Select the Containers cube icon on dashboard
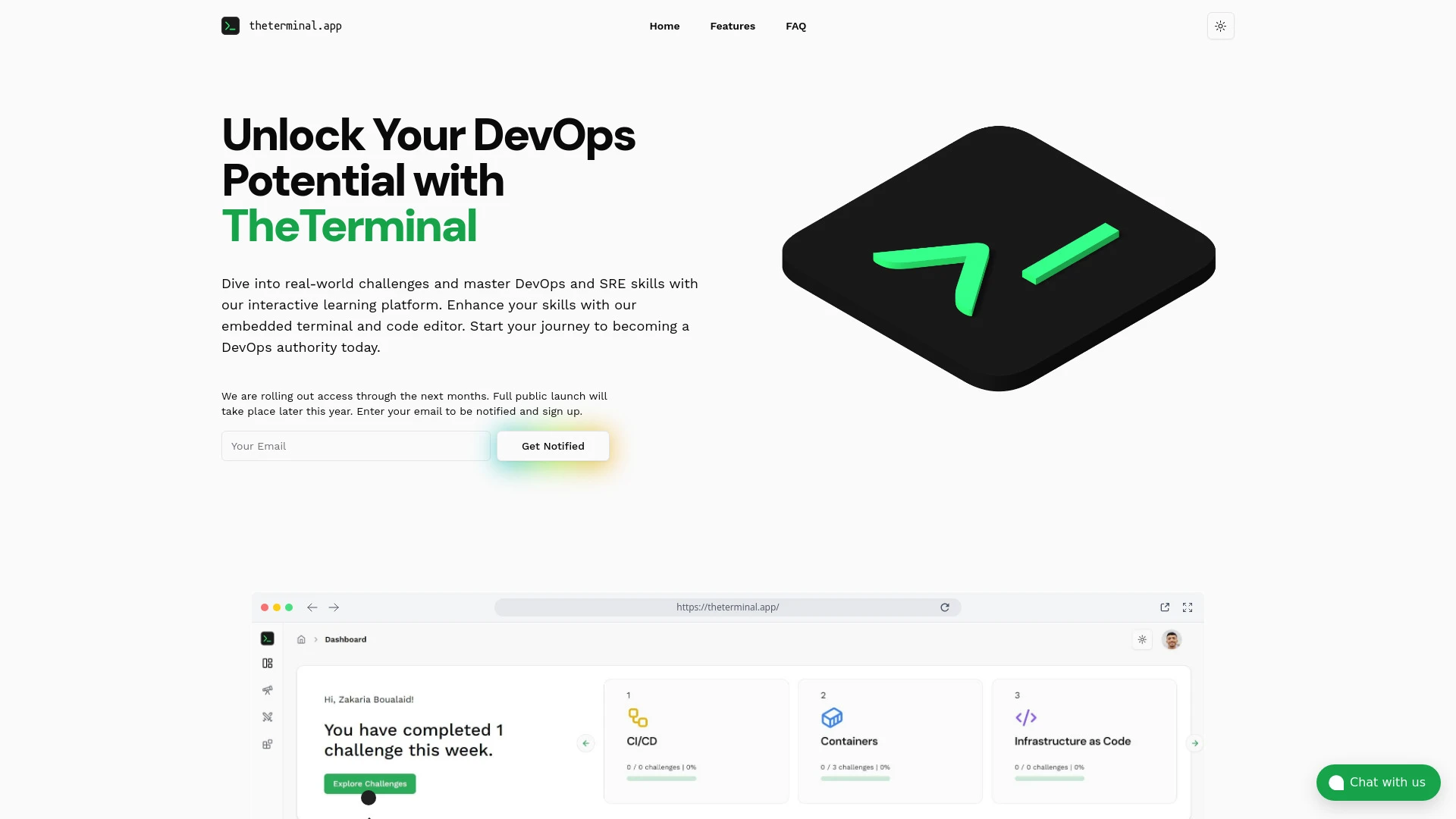Screen dimensions: 1456x819 832,716
